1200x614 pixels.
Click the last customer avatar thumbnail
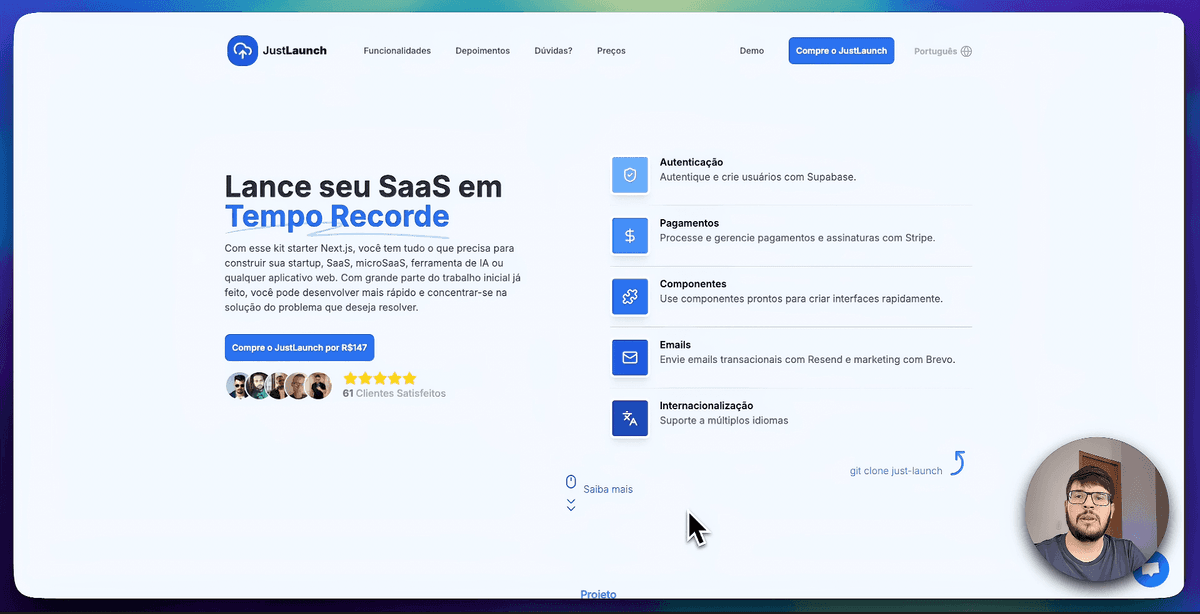pyautogui.click(x=319, y=386)
